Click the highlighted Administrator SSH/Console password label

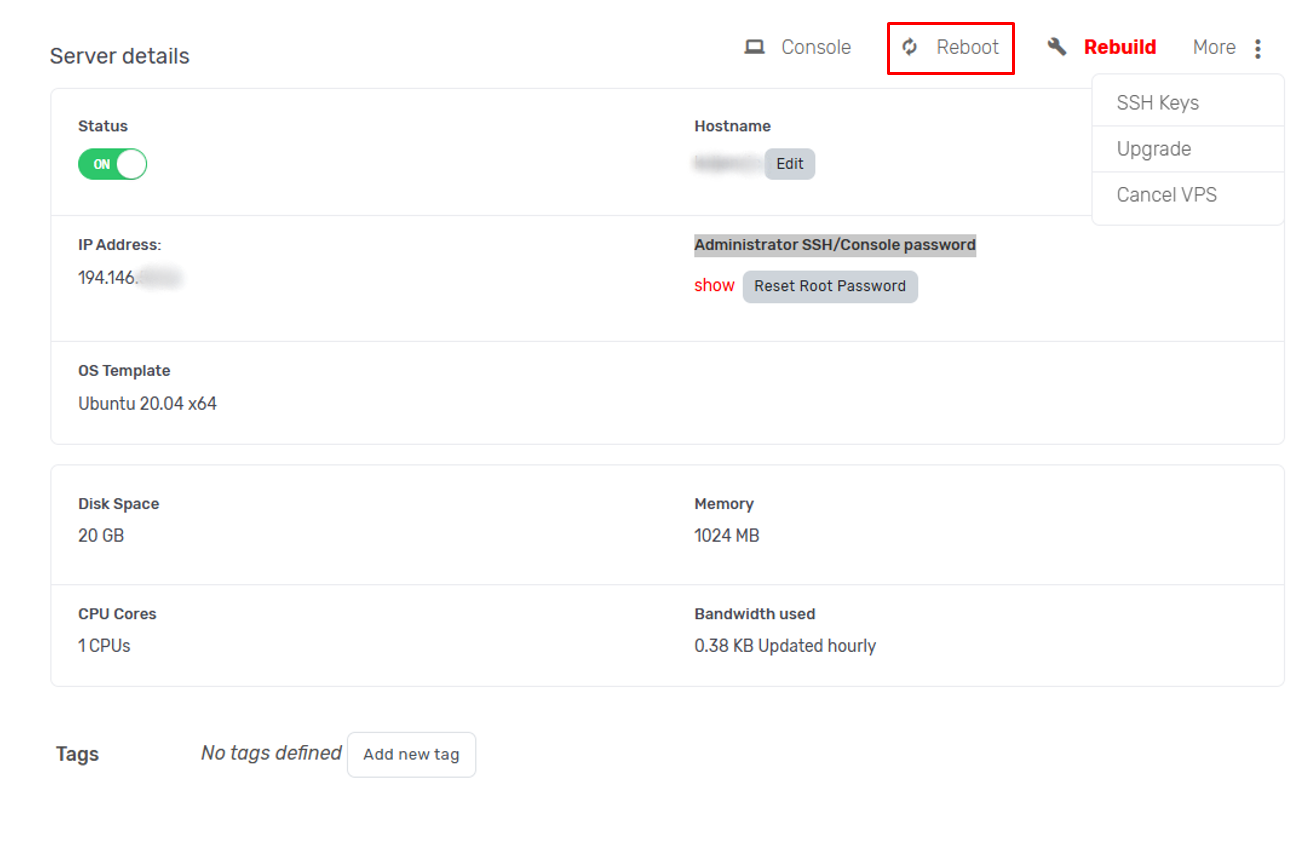point(835,245)
